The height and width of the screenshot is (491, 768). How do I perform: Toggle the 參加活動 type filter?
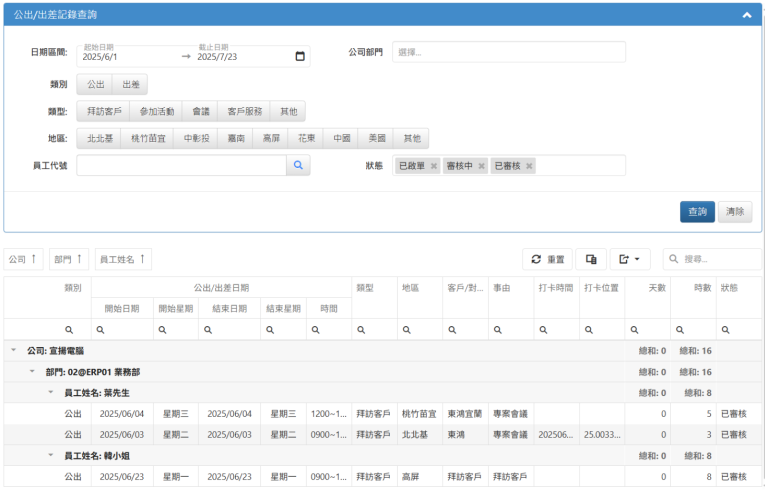(156, 111)
